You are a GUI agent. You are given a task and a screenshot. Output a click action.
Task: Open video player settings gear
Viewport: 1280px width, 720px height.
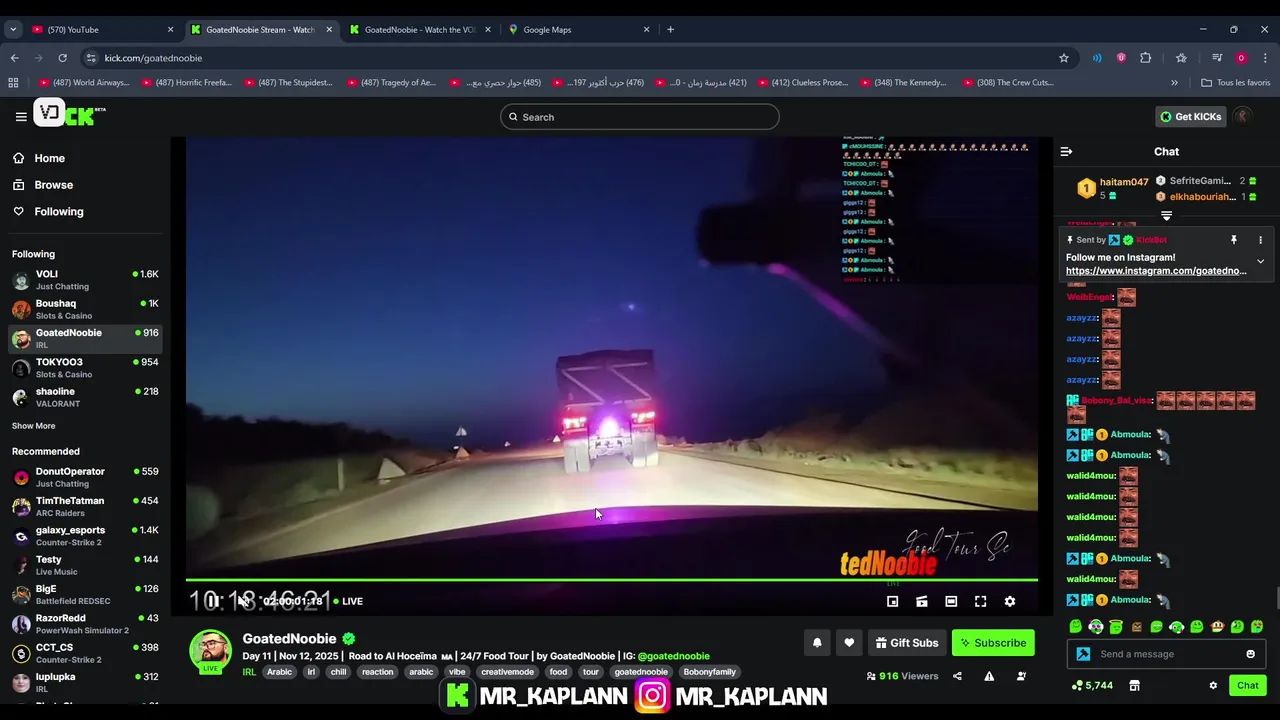click(1010, 601)
